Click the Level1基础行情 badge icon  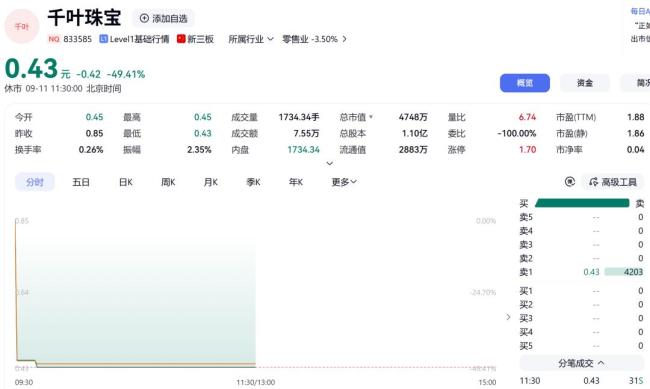tap(103, 39)
